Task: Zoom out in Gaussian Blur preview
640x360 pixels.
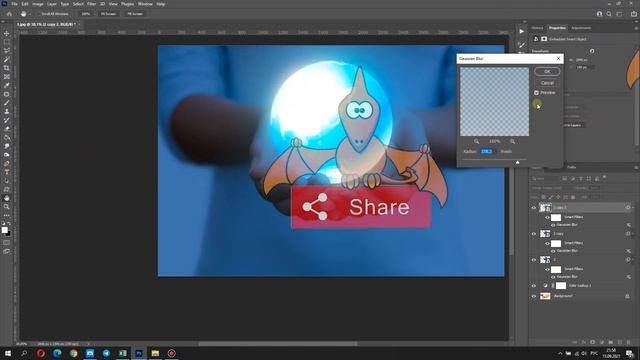Action: 476,141
